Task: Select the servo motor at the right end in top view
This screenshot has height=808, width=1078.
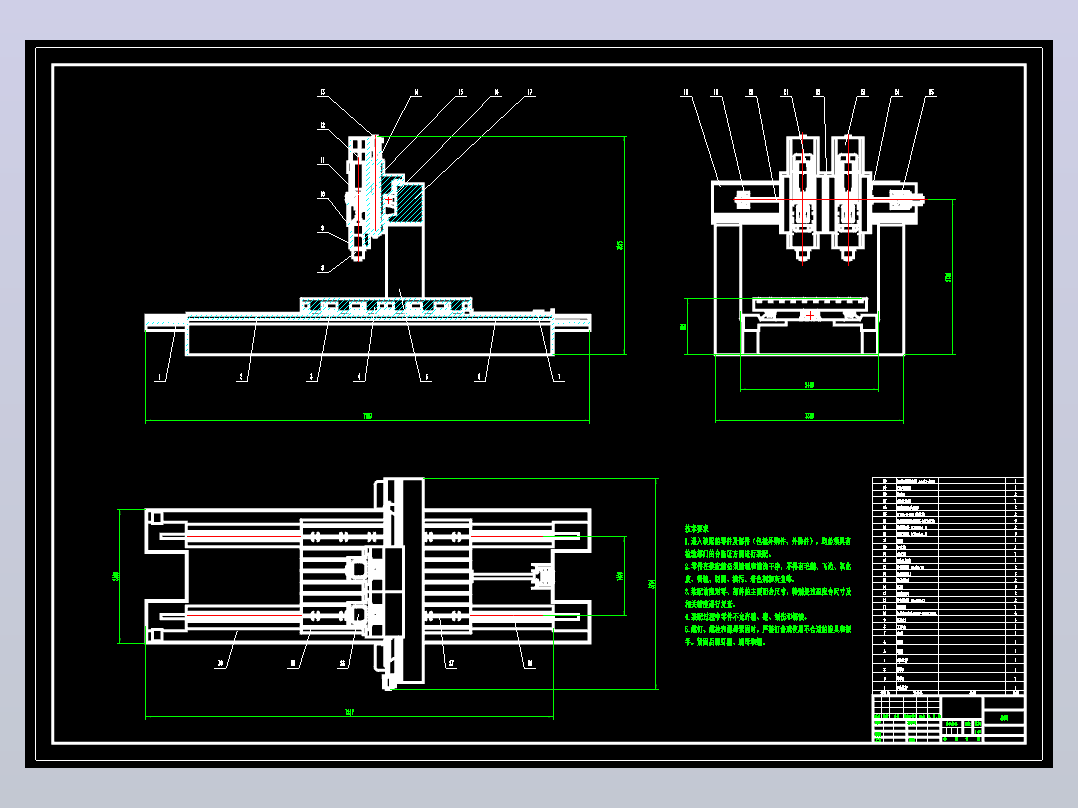Action: [542, 575]
